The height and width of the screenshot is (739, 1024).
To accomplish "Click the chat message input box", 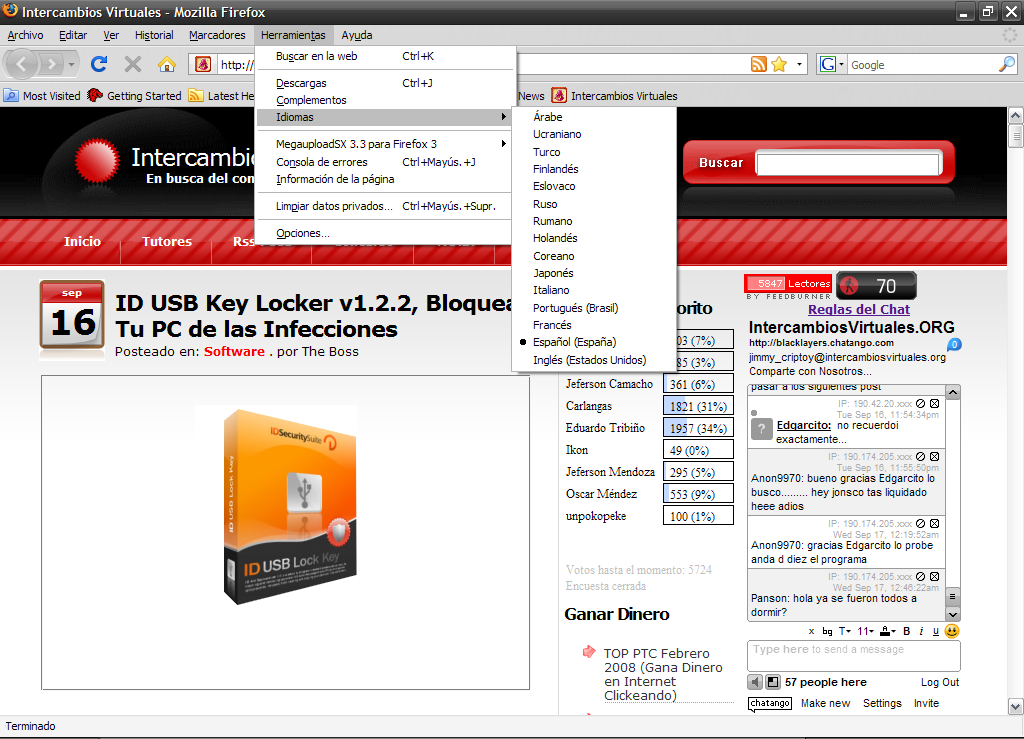I will [854, 655].
